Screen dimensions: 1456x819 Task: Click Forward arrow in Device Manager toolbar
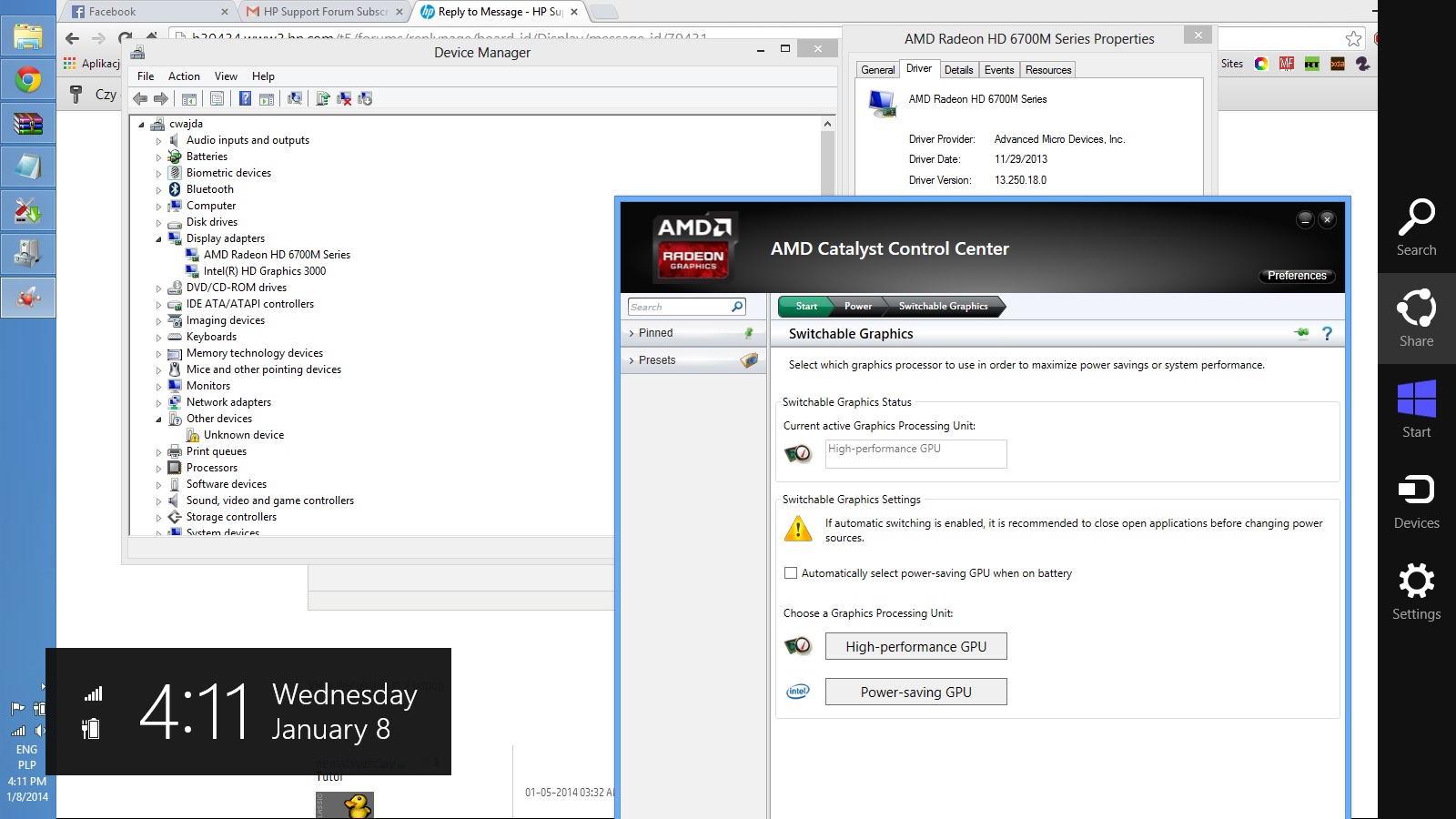(x=161, y=98)
